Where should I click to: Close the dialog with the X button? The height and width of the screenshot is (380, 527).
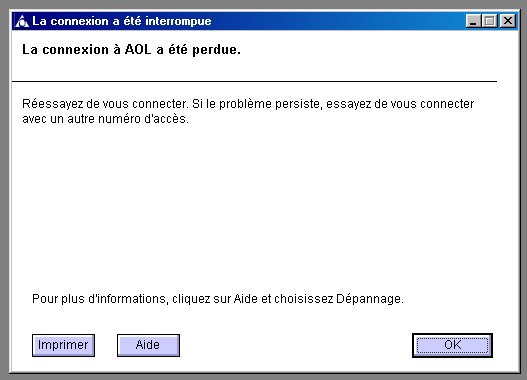coord(508,21)
